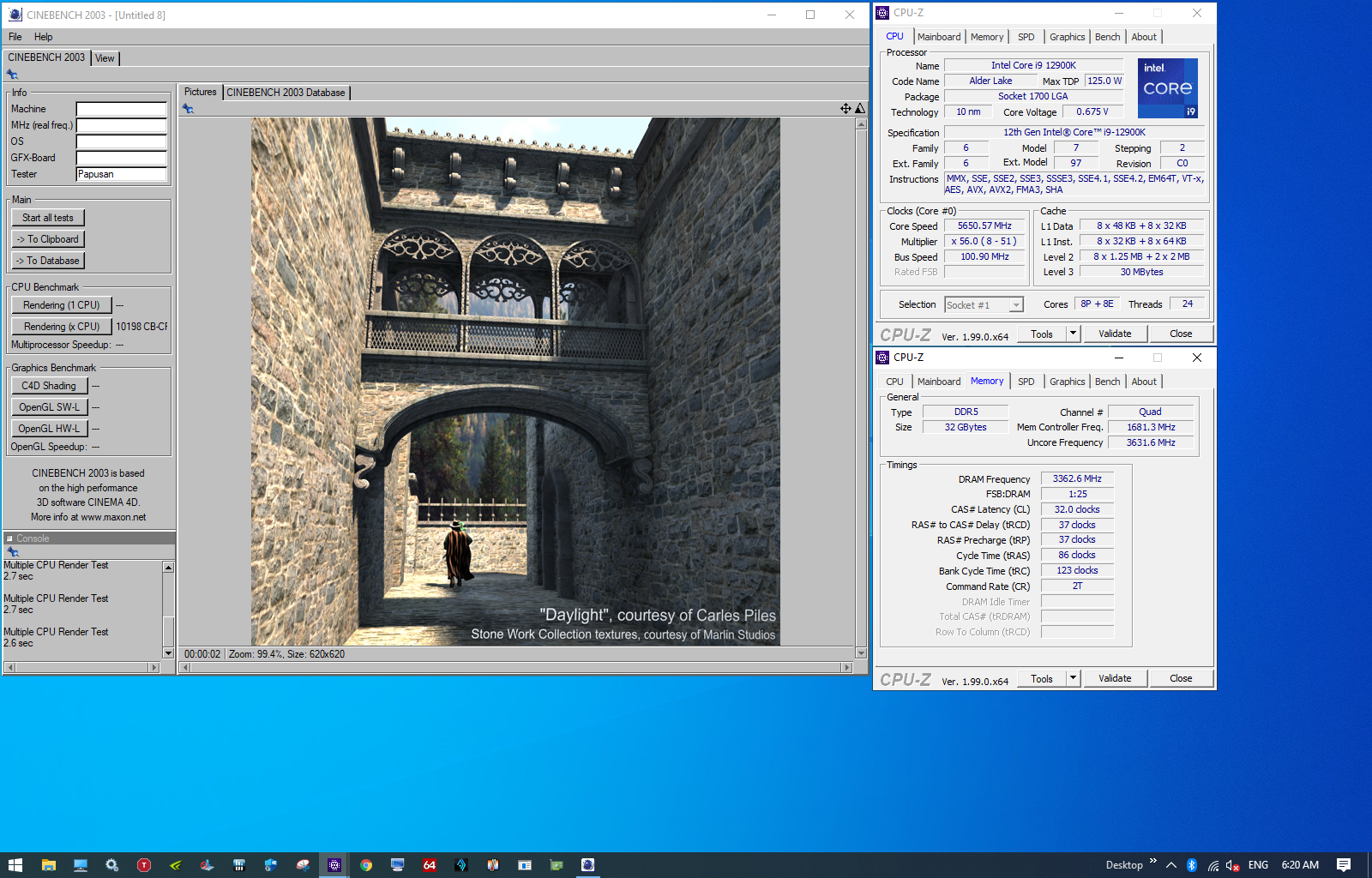Screen dimensions: 1372x878
Task: Click the 6:20 AM taskbar clock
Action: [x=1300, y=865]
